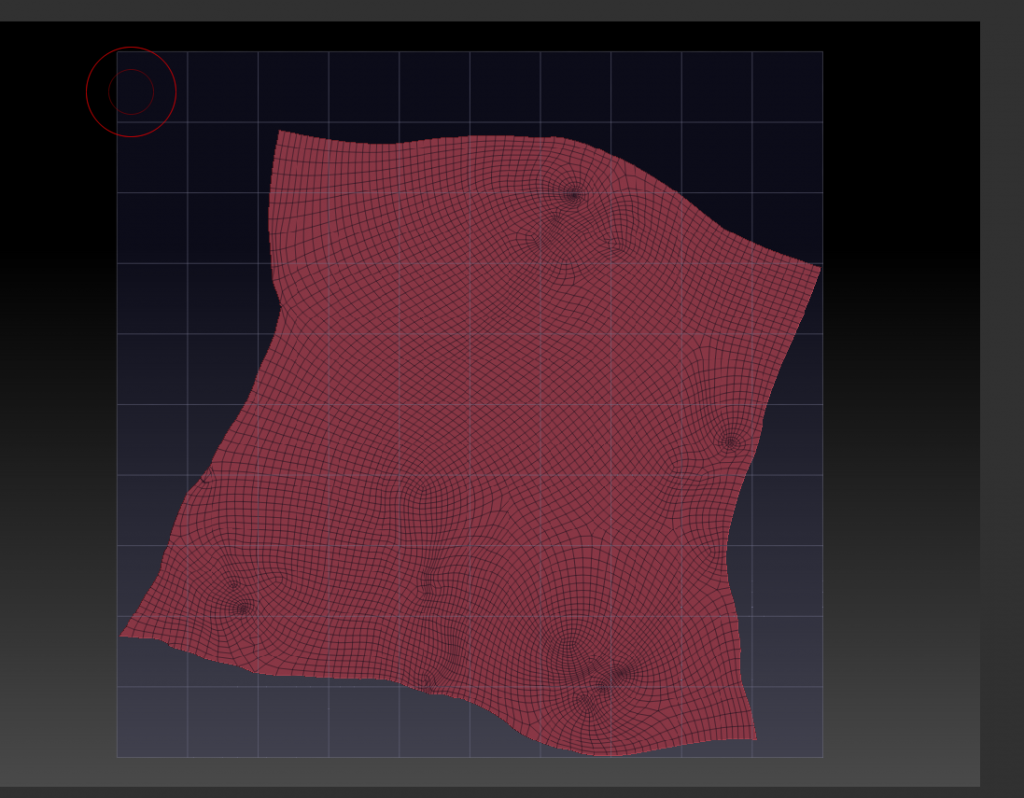This screenshot has width=1024, height=798.
Task: Click the bottom-right corner of the red mesh
Action: (x=754, y=738)
